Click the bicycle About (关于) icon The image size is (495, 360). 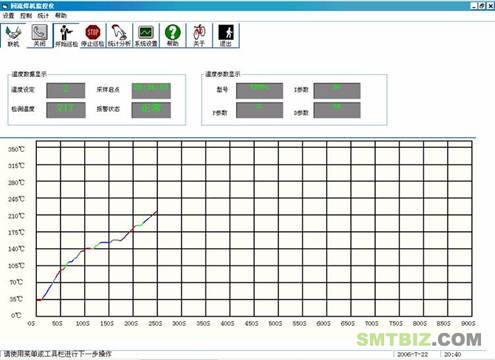point(199,35)
